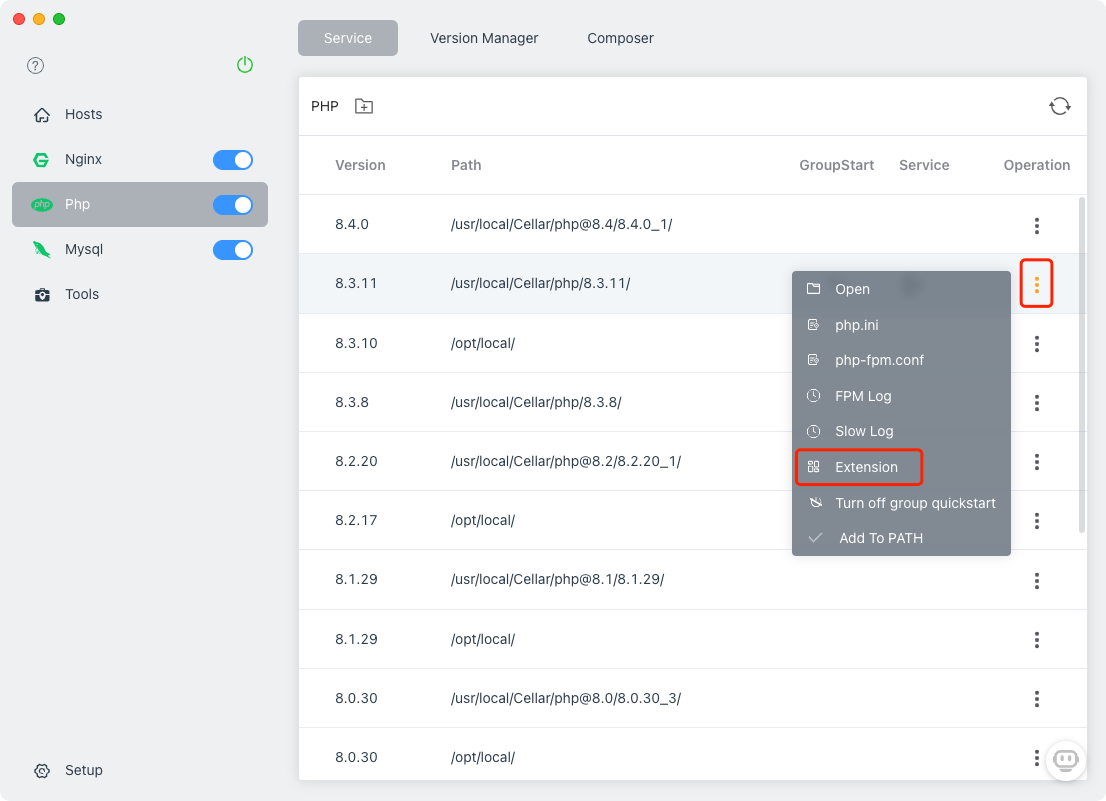Image resolution: width=1106 pixels, height=801 pixels.
Task: Open FPM Log from the menu
Action: pos(901,396)
